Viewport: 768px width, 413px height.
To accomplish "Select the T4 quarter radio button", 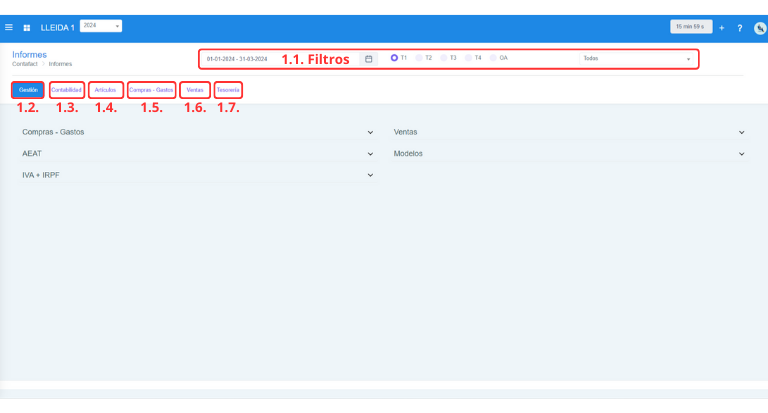I will click(x=468, y=58).
